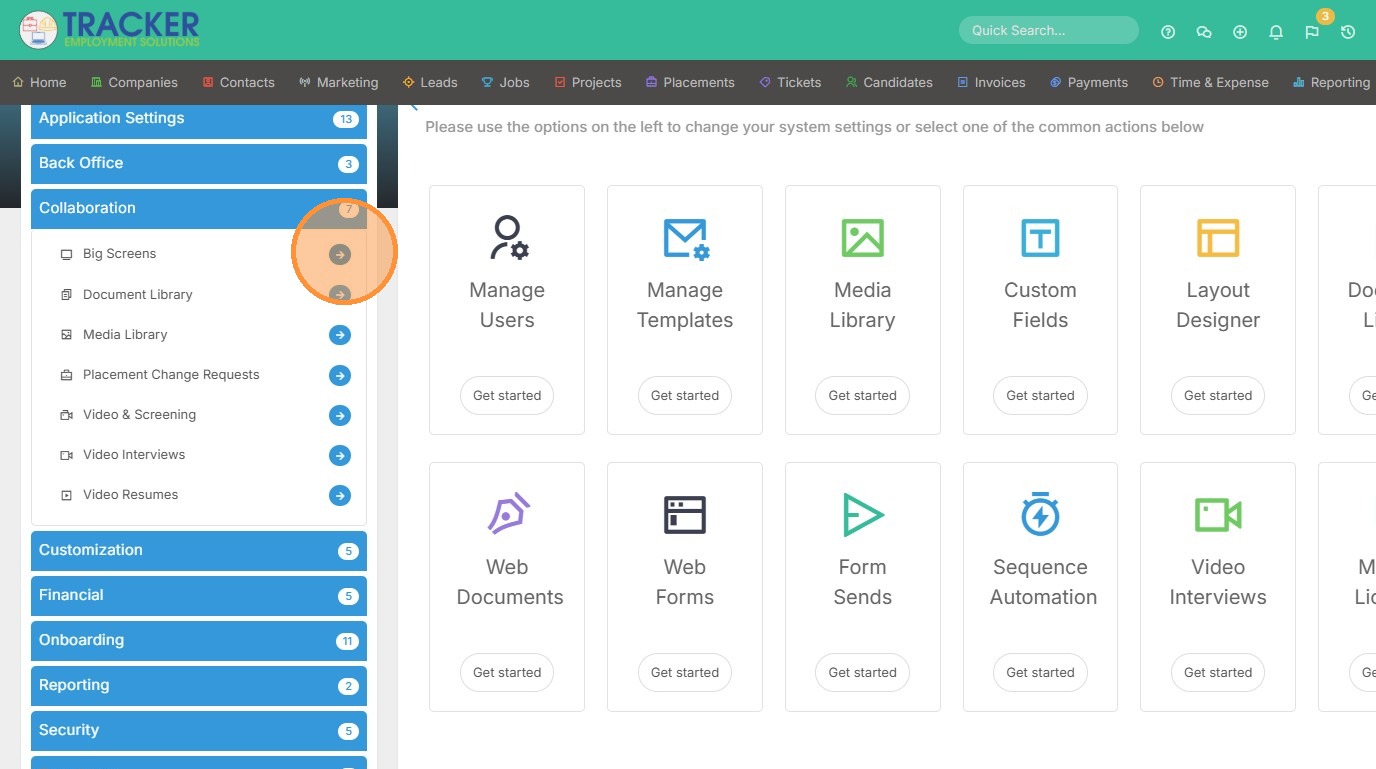Screen dimensions: 1376x769
Task: Click the Custom Fields card icon
Action: click(1040, 238)
